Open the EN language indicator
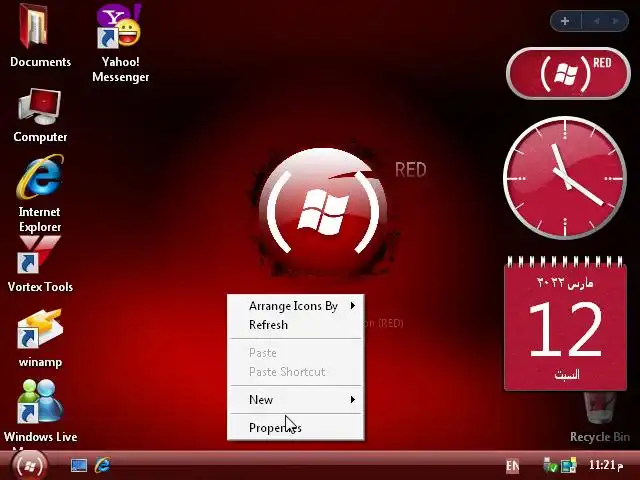Viewport: 640px width, 480px height. pos(512,466)
